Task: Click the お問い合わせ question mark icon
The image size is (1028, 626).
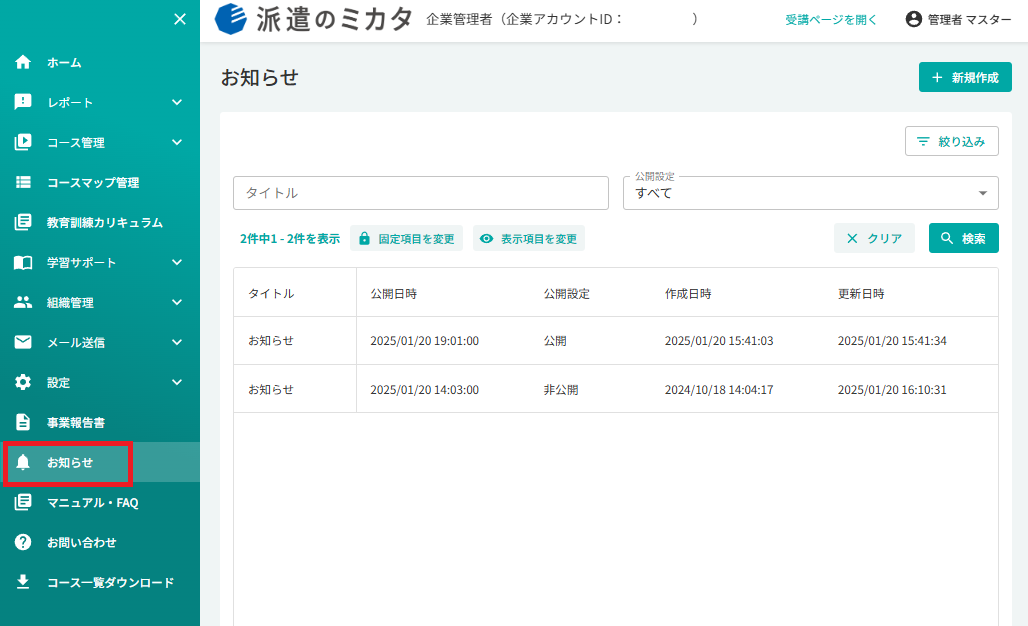Action: click(x=23, y=542)
